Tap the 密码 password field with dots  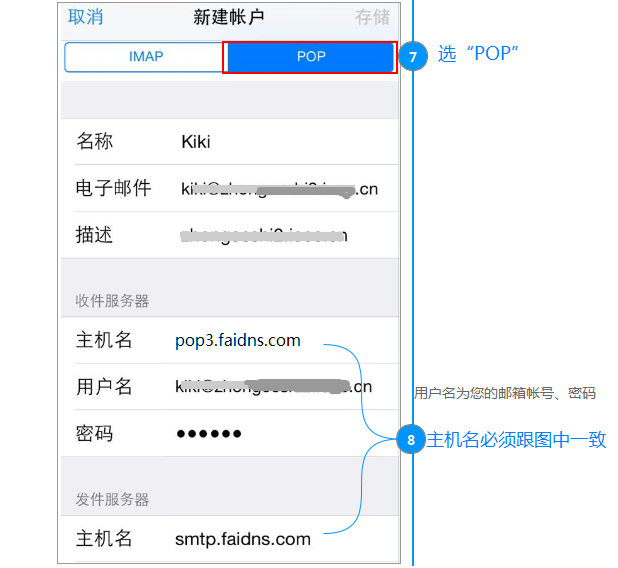pos(230,434)
